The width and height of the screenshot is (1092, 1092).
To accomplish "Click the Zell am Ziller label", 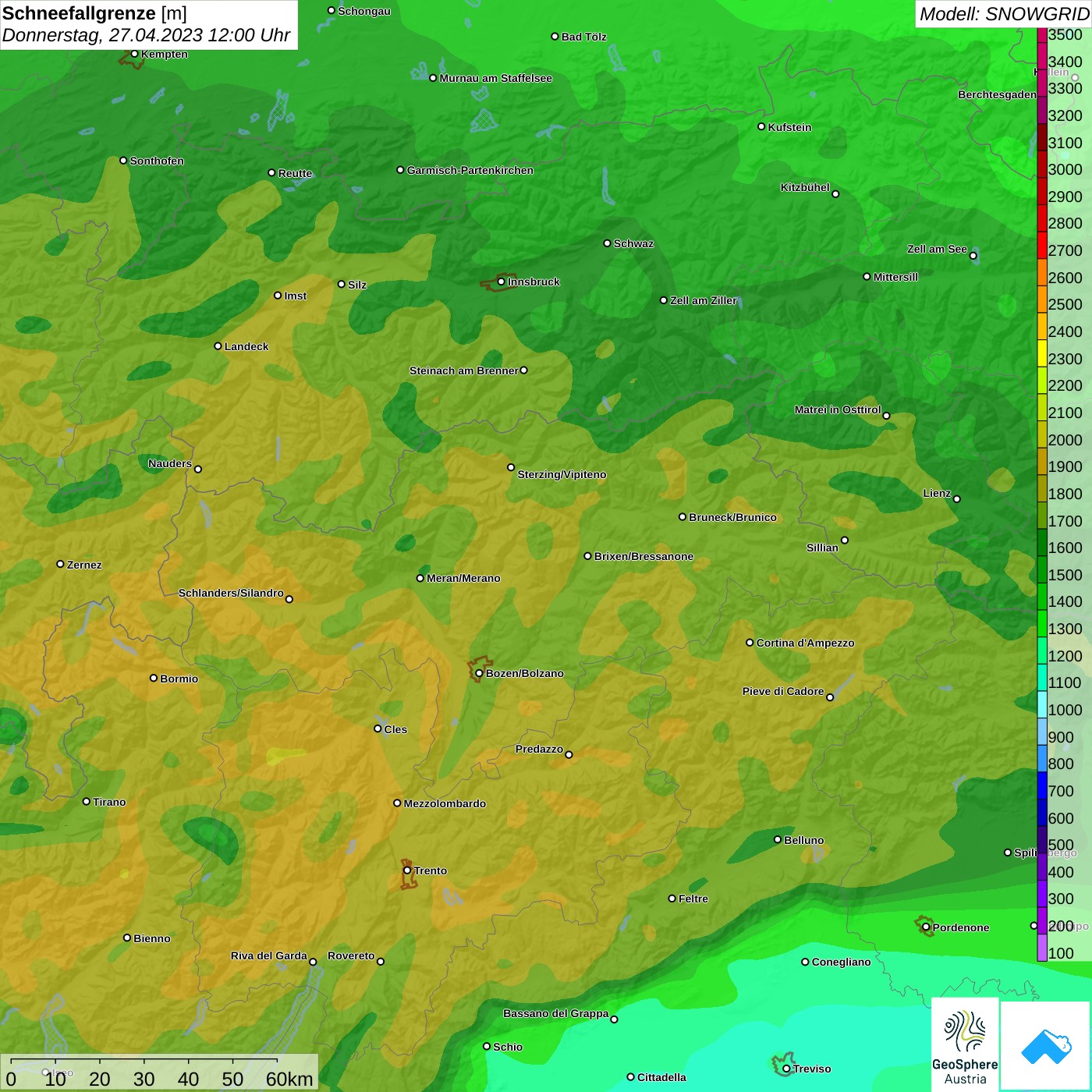I will [x=703, y=300].
